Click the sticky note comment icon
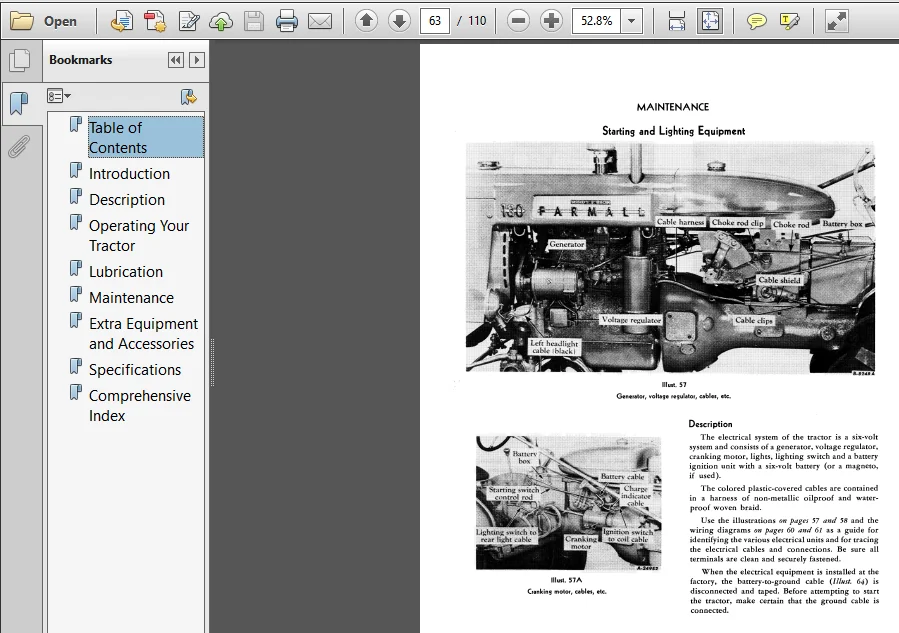Screen dimensions: 899x633 click(x=756, y=22)
